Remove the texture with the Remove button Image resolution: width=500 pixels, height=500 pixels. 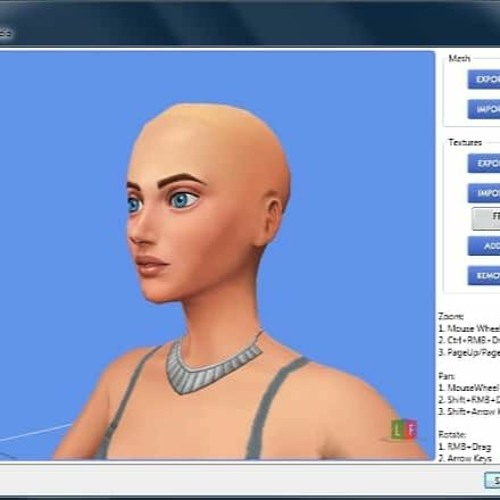click(x=484, y=276)
